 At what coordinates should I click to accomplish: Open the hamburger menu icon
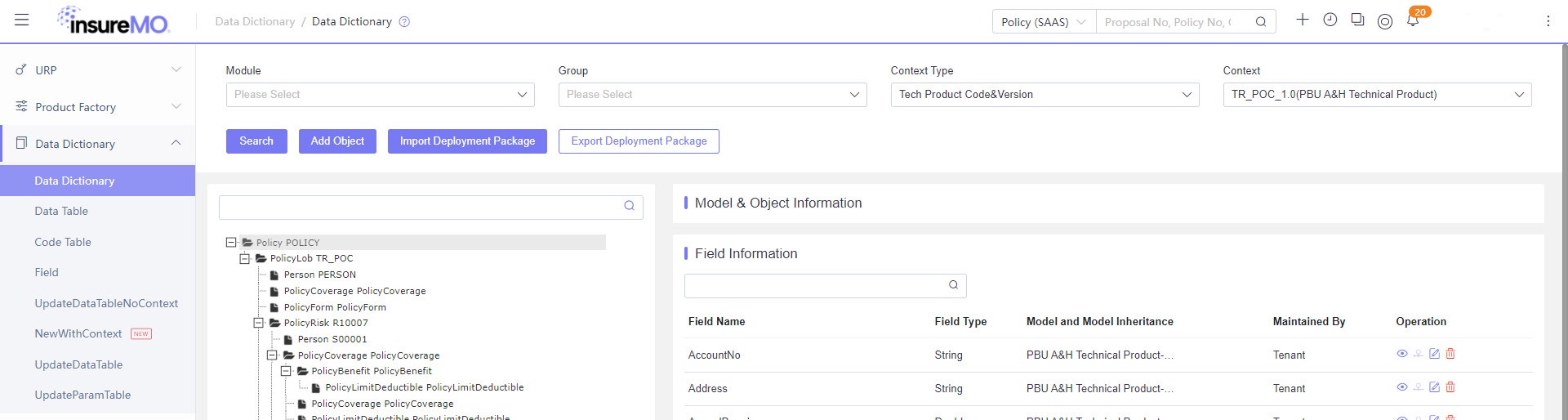click(22, 20)
